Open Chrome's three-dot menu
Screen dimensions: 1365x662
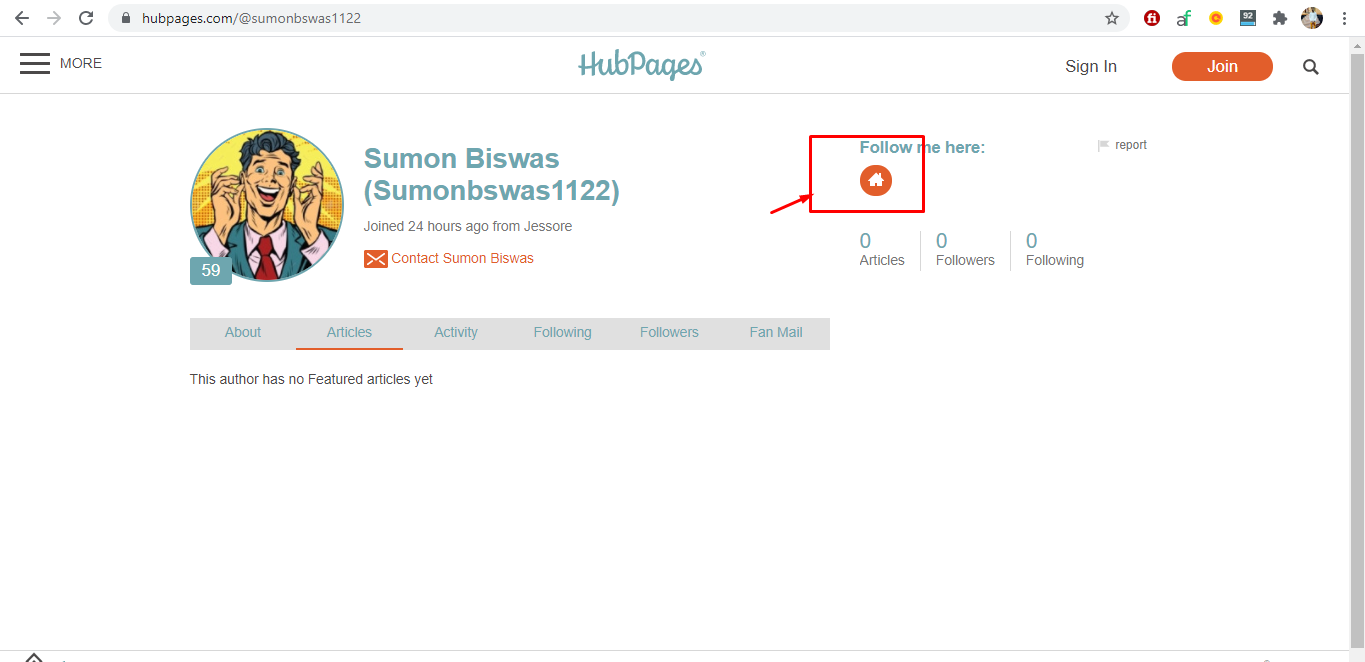coord(1343,18)
